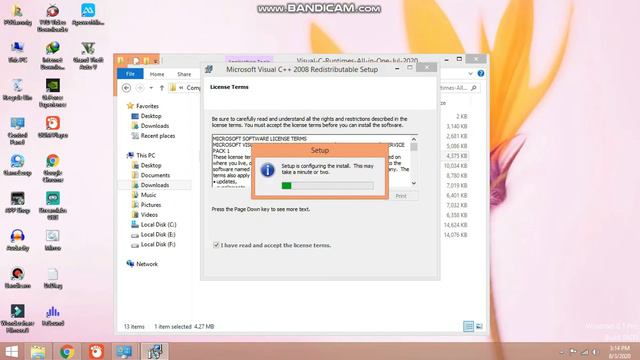640x360 pixels.
Task: Open This PC desktop icon
Action: point(17,51)
